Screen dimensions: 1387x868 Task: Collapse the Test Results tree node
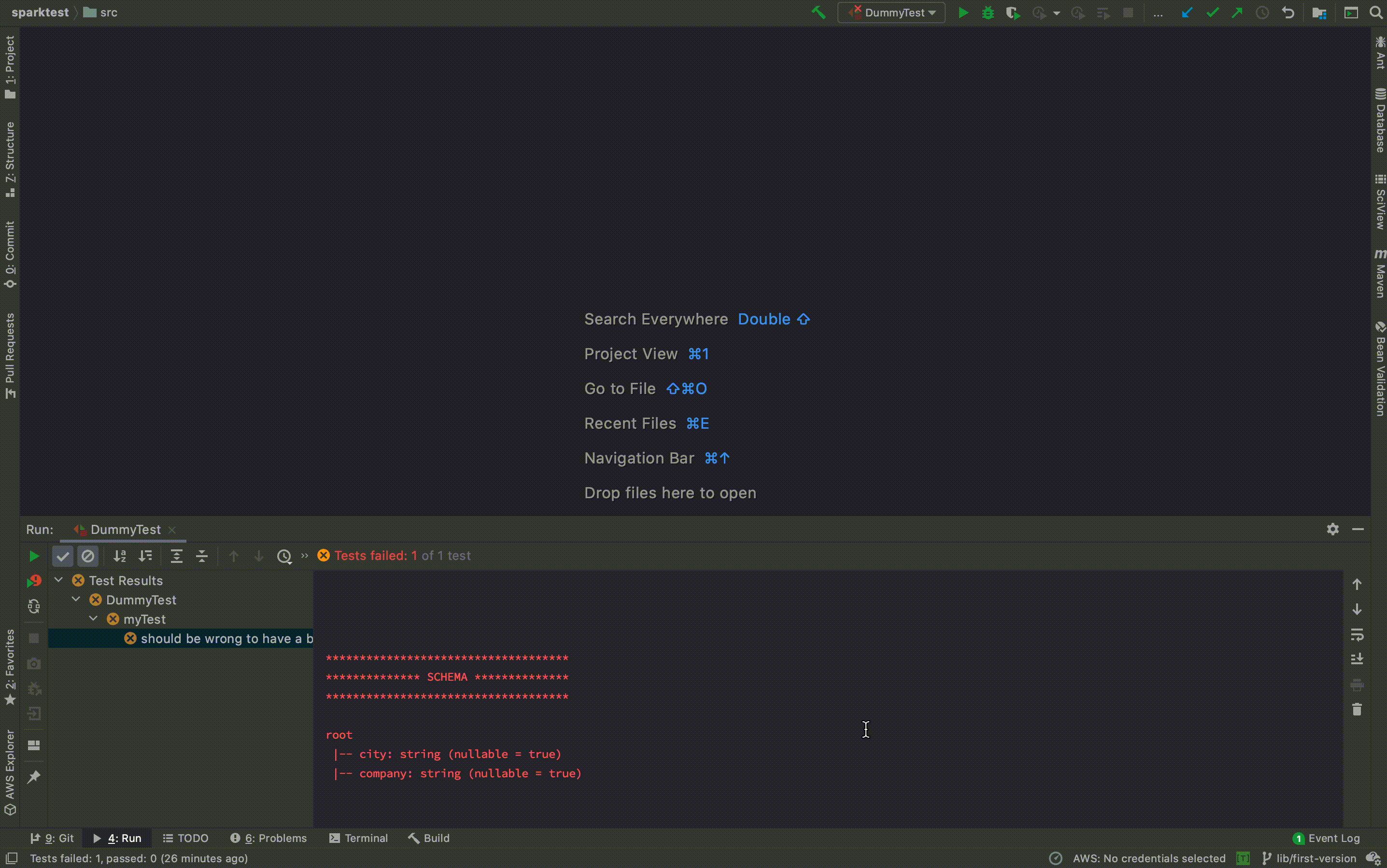pos(58,580)
